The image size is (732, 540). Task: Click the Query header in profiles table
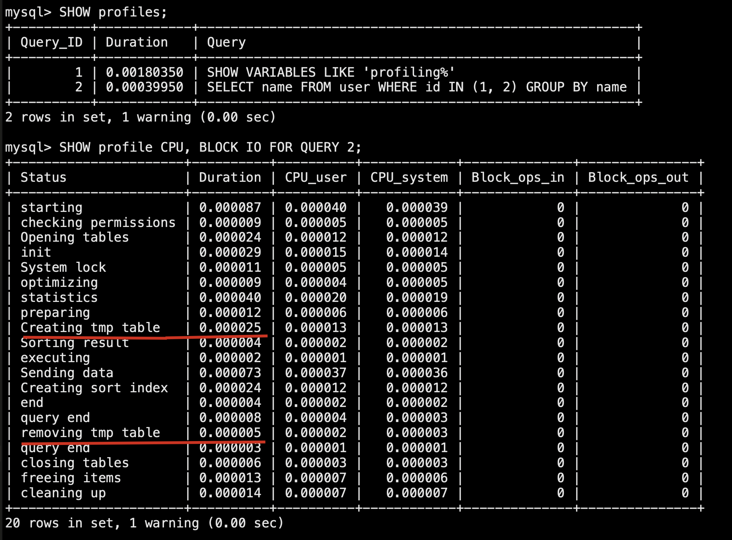[226, 42]
